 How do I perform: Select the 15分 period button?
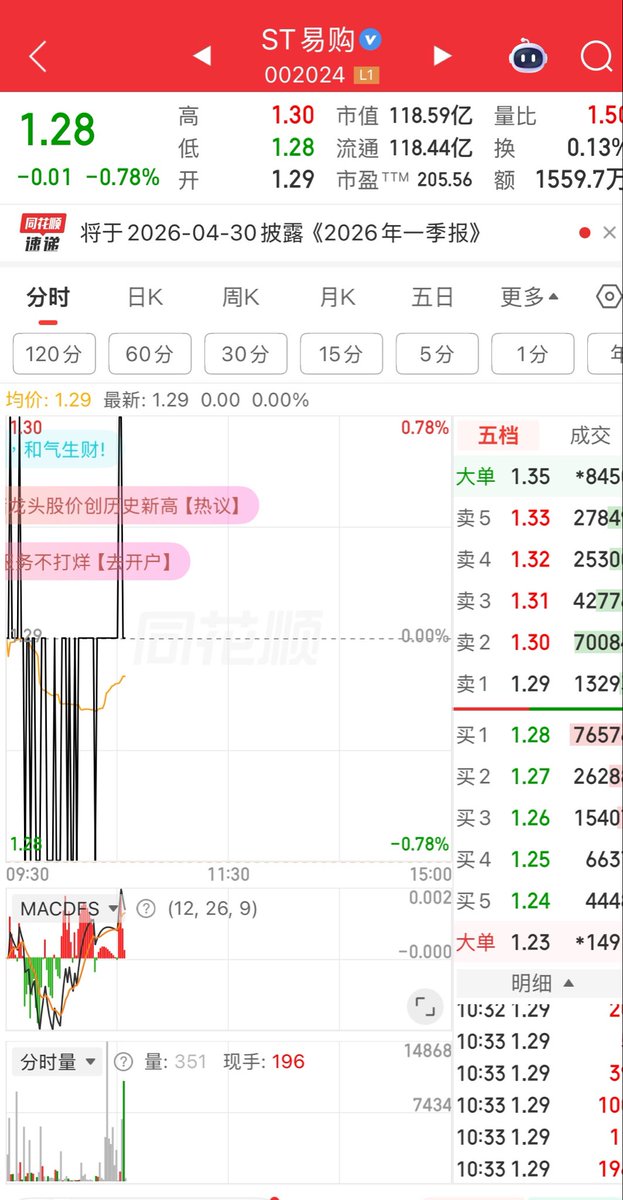click(341, 354)
